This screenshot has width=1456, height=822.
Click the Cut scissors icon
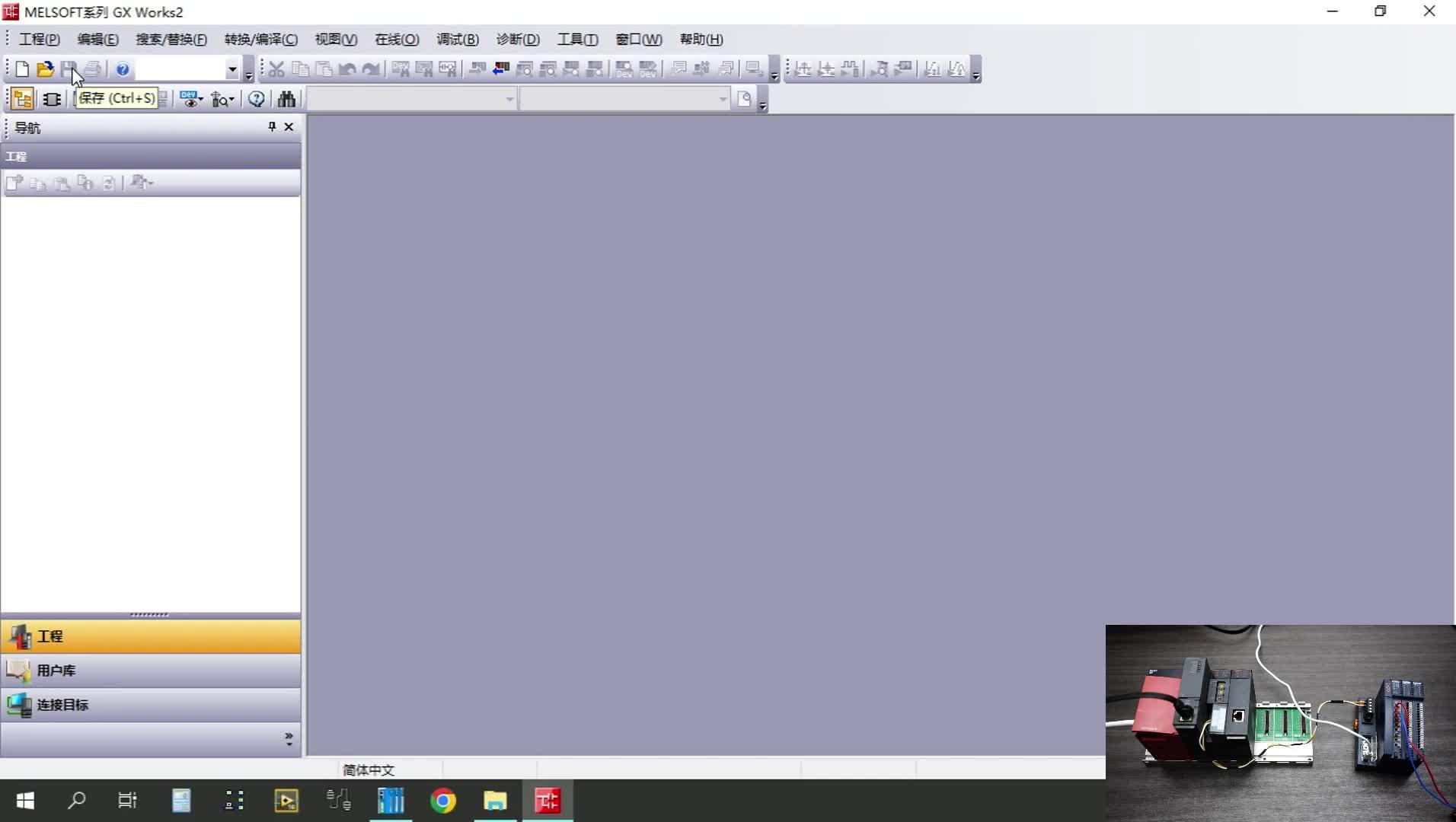[x=276, y=69]
